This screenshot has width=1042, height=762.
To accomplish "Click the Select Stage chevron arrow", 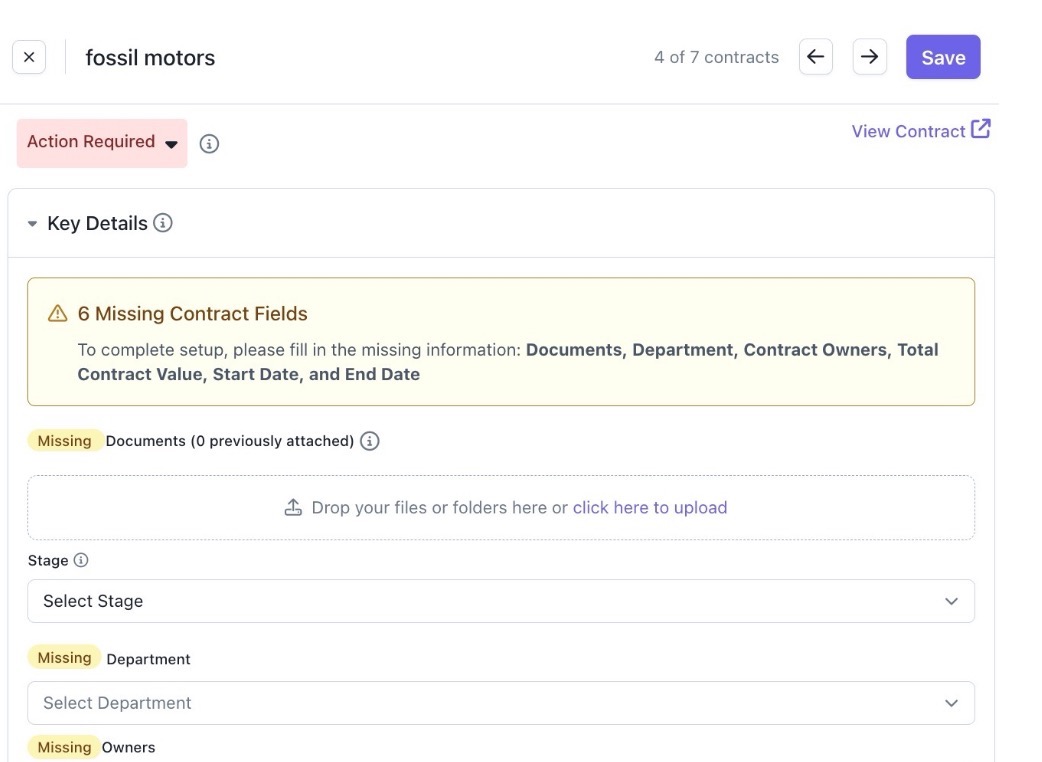I will click(951, 601).
